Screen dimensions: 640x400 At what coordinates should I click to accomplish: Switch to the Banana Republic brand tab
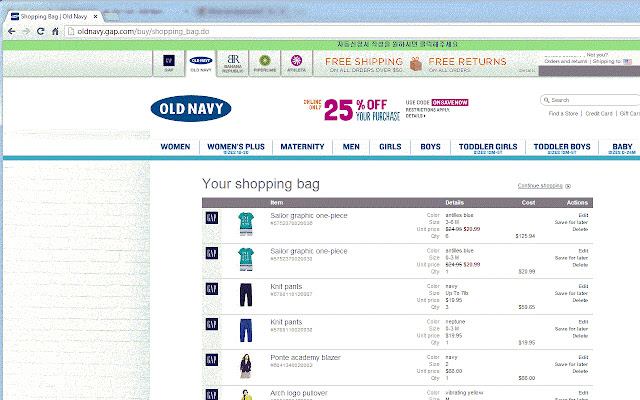tap(233, 63)
